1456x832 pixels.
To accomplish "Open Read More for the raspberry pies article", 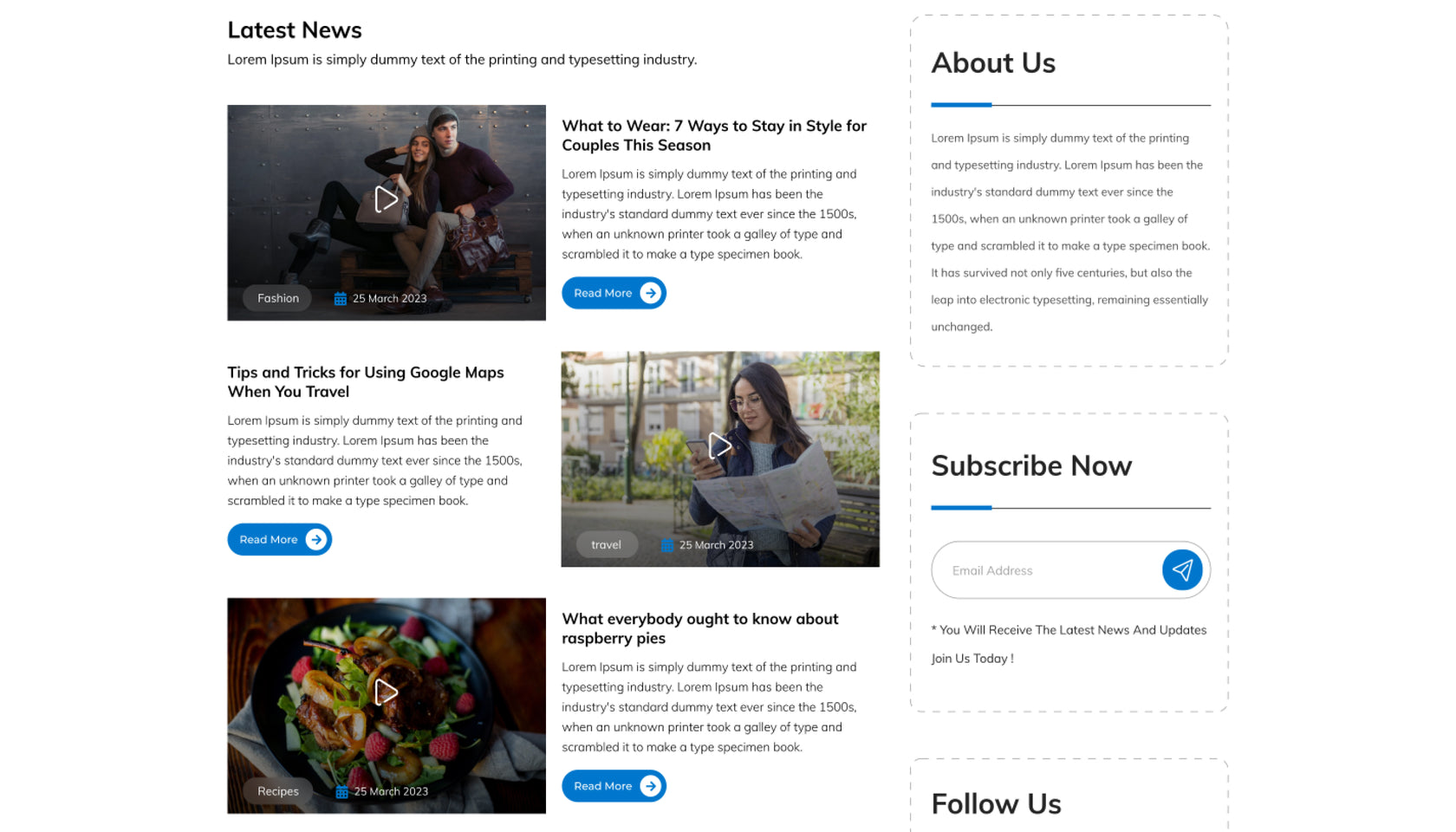I will 614,786.
